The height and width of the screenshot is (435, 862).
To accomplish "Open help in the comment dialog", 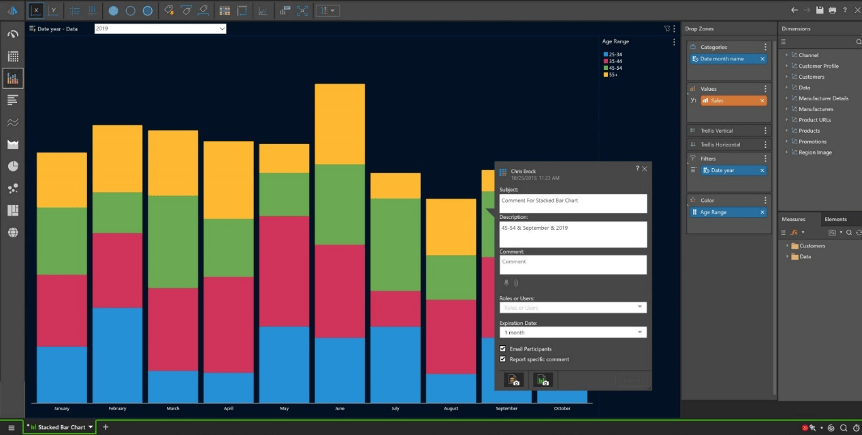I will [637, 168].
